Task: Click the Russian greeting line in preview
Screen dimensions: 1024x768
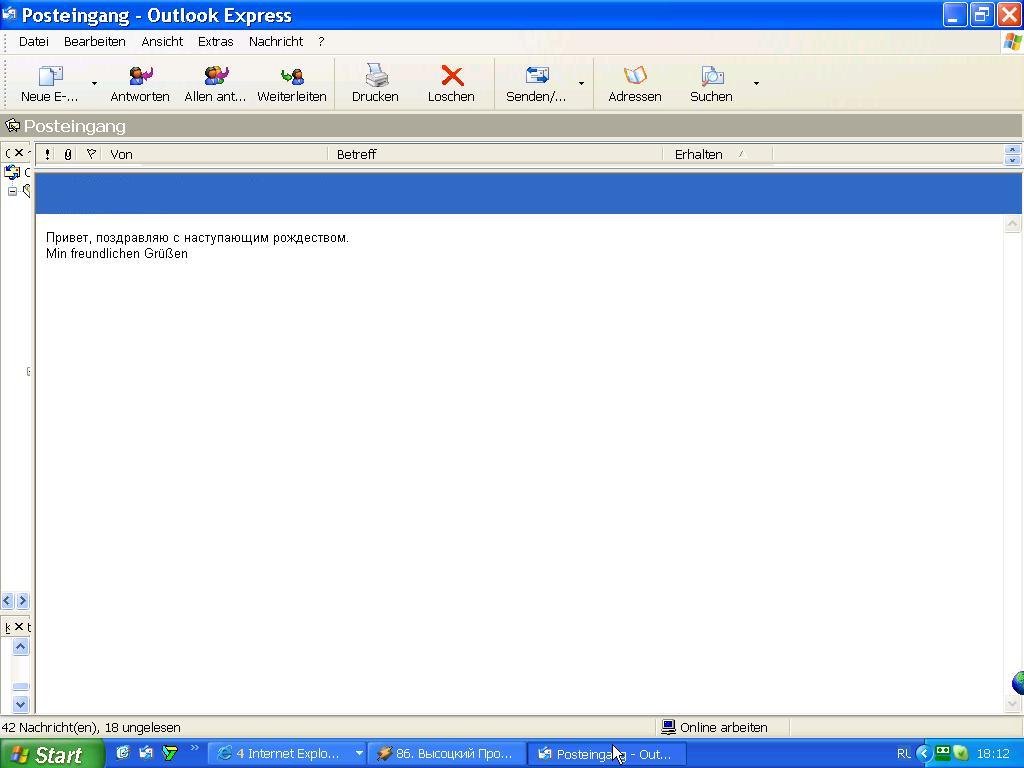Action: tap(197, 238)
